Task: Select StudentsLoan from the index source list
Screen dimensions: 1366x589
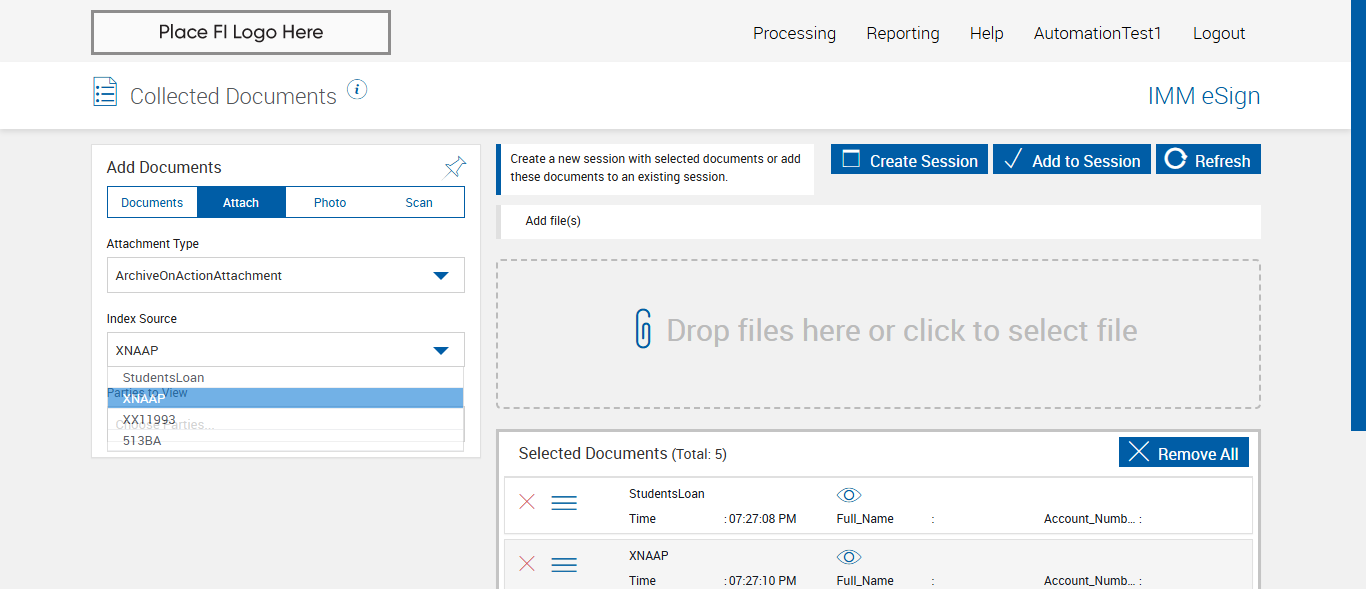Action: coord(164,378)
